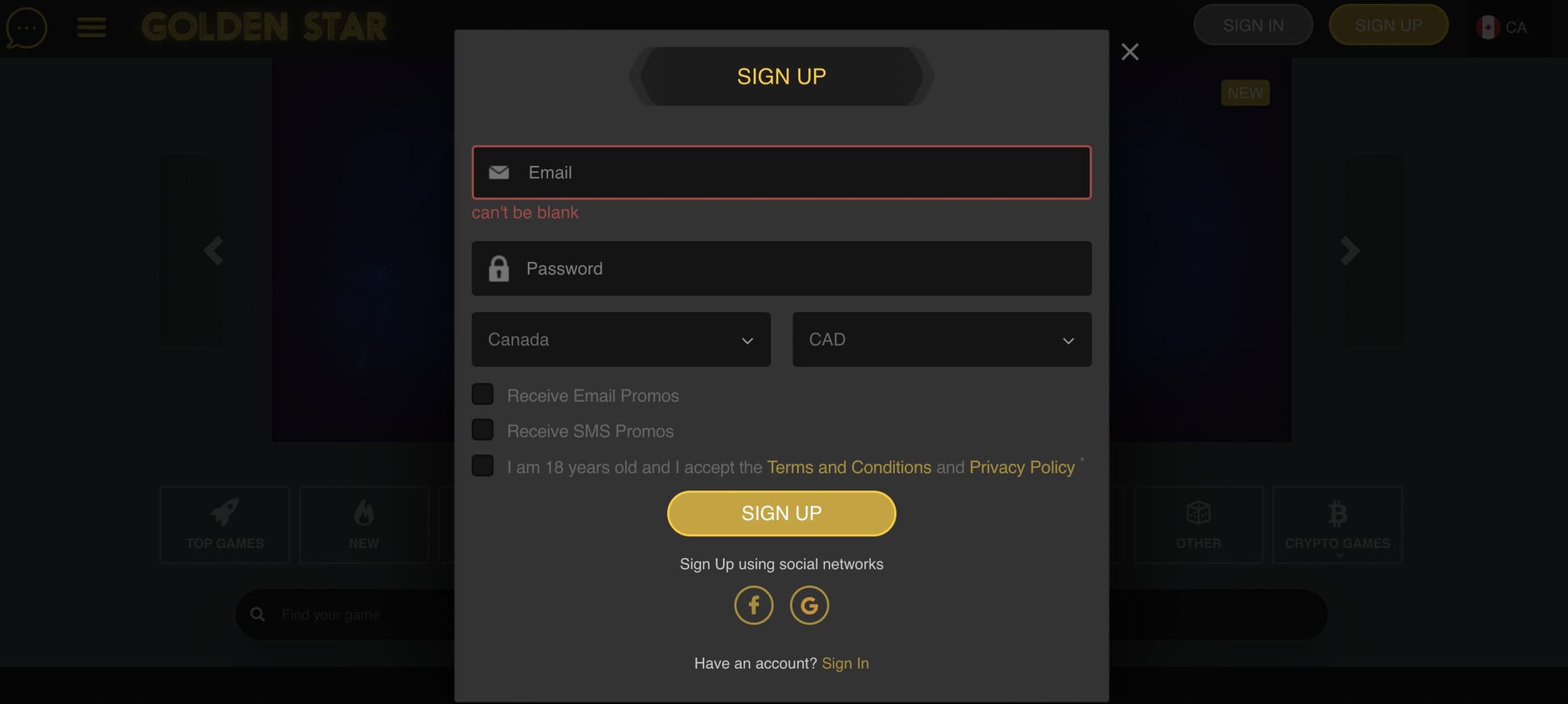The image size is (1568, 704).
Task: Open the Privacy Policy link
Action: point(1022,467)
